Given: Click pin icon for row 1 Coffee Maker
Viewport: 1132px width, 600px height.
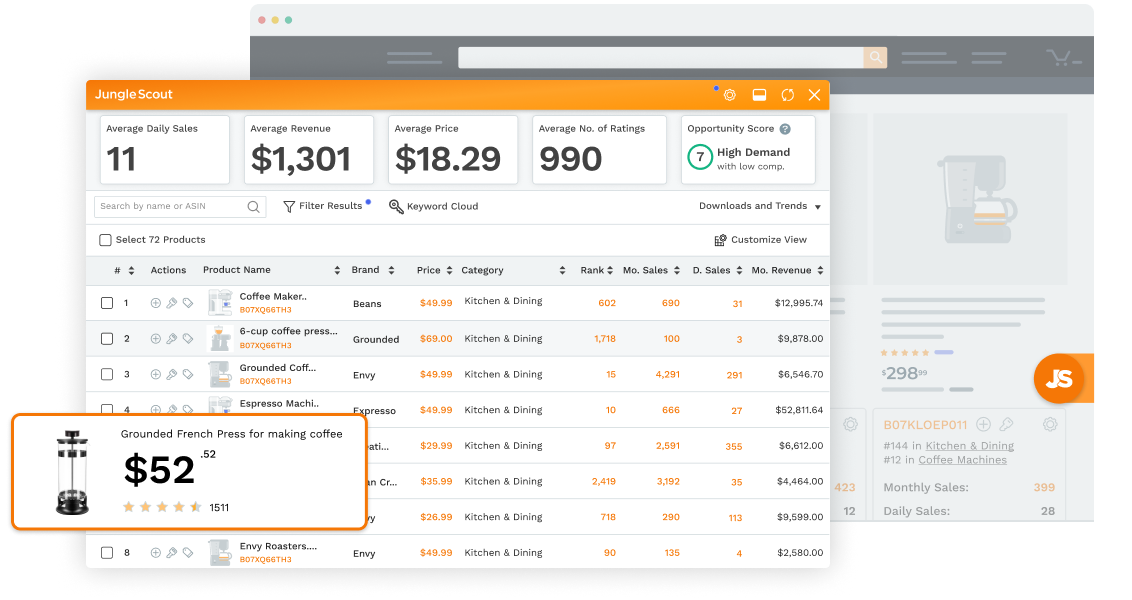Looking at the screenshot, I should pos(172,303).
